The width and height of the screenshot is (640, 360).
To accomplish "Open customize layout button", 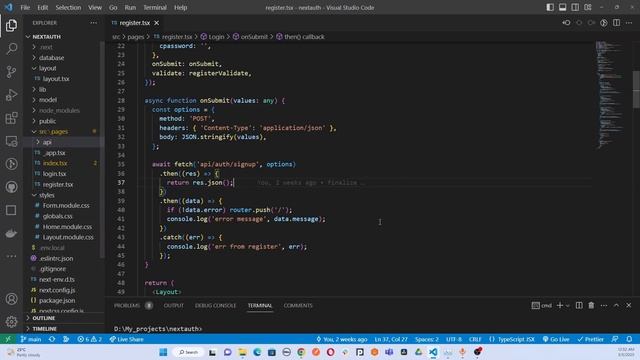I will [588, 7].
